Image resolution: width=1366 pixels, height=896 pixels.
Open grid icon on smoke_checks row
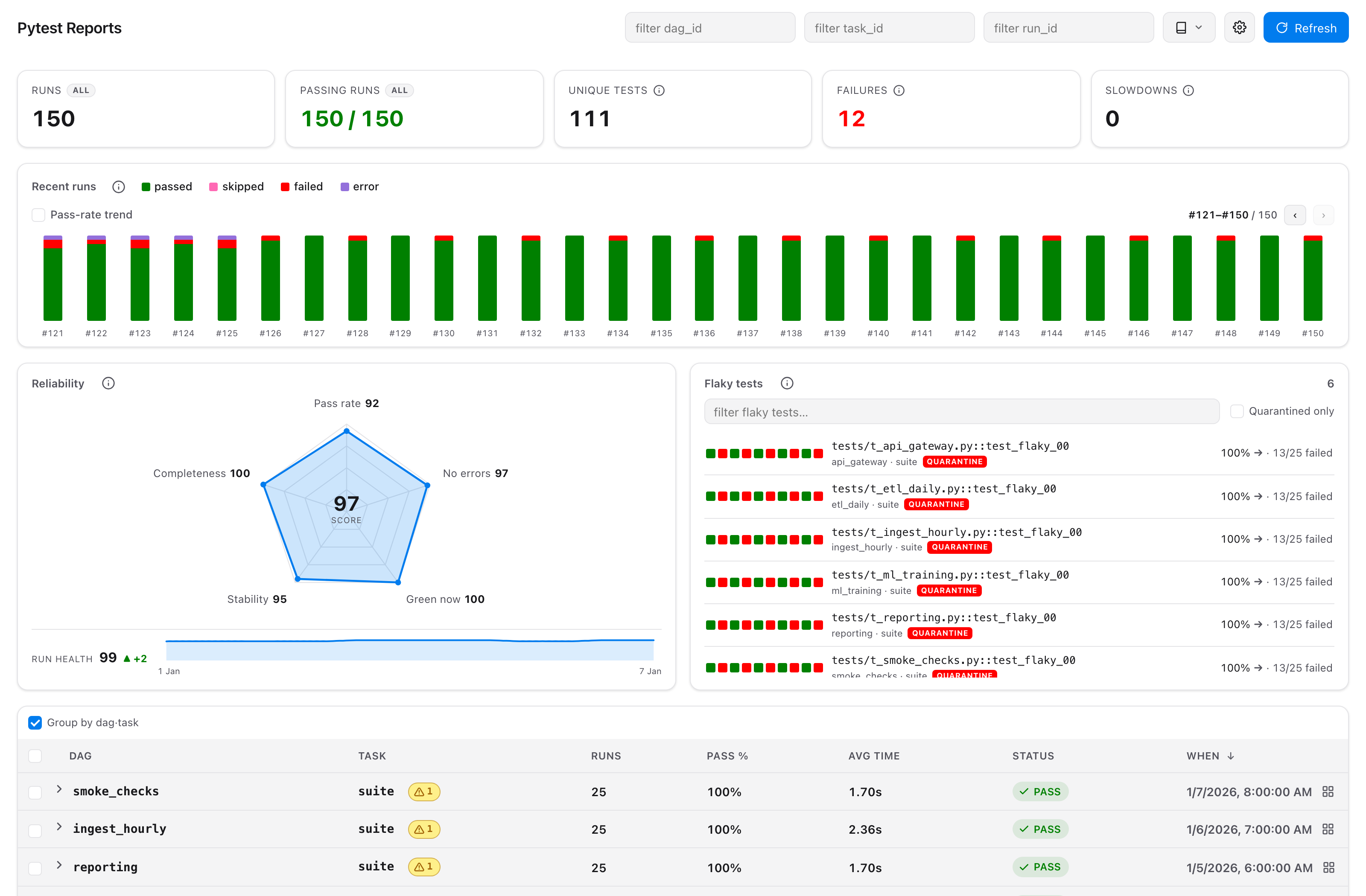pos(1328,791)
